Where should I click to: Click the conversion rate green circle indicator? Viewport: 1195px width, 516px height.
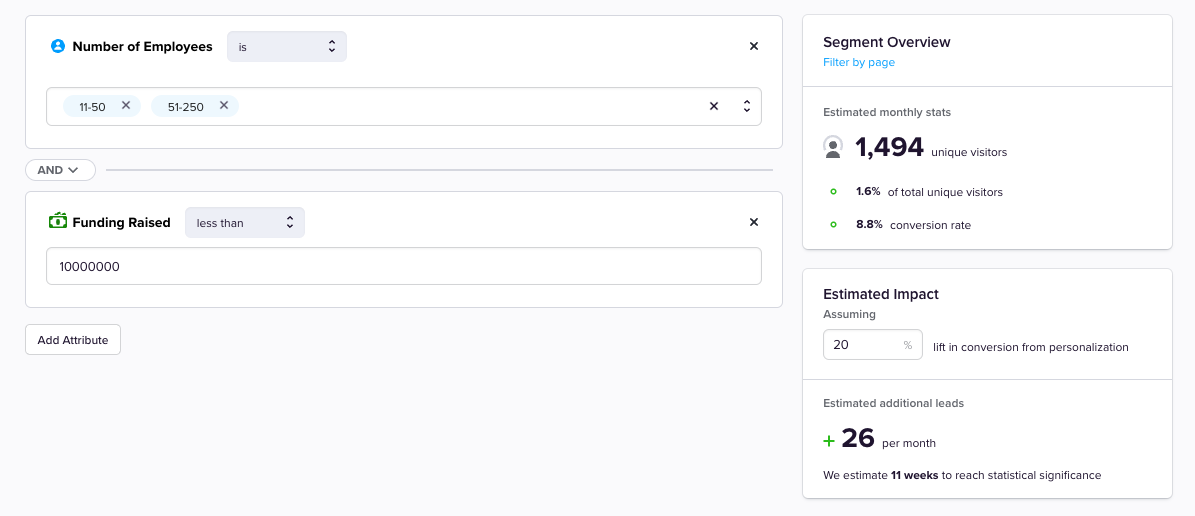[x=833, y=225]
